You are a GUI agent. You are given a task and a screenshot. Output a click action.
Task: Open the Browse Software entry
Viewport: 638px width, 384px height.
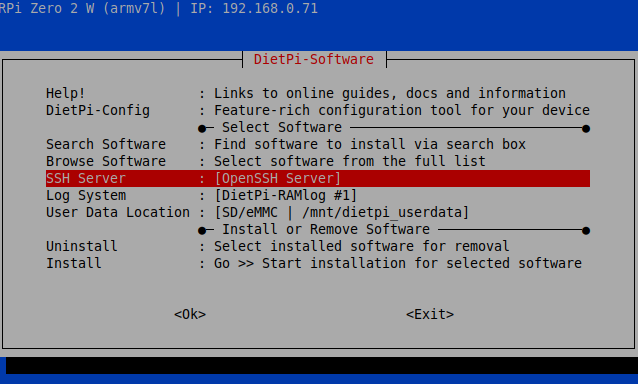(x=318, y=161)
